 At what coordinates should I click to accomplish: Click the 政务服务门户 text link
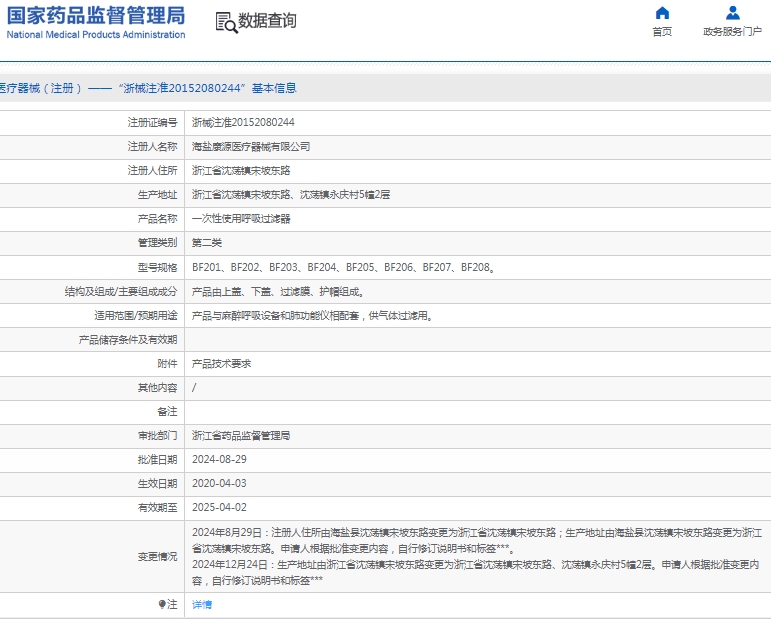point(732,31)
